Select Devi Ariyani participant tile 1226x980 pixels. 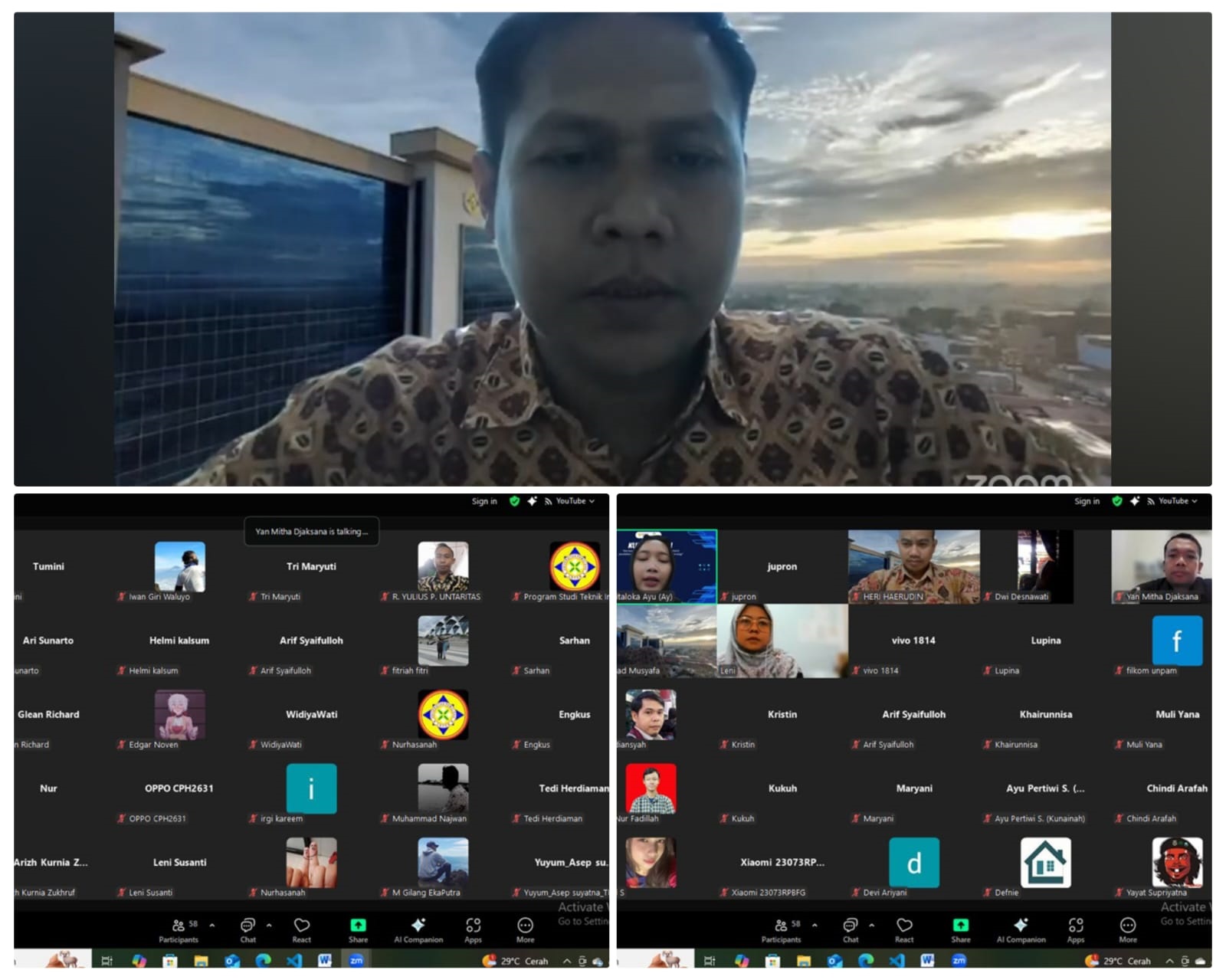[913, 863]
